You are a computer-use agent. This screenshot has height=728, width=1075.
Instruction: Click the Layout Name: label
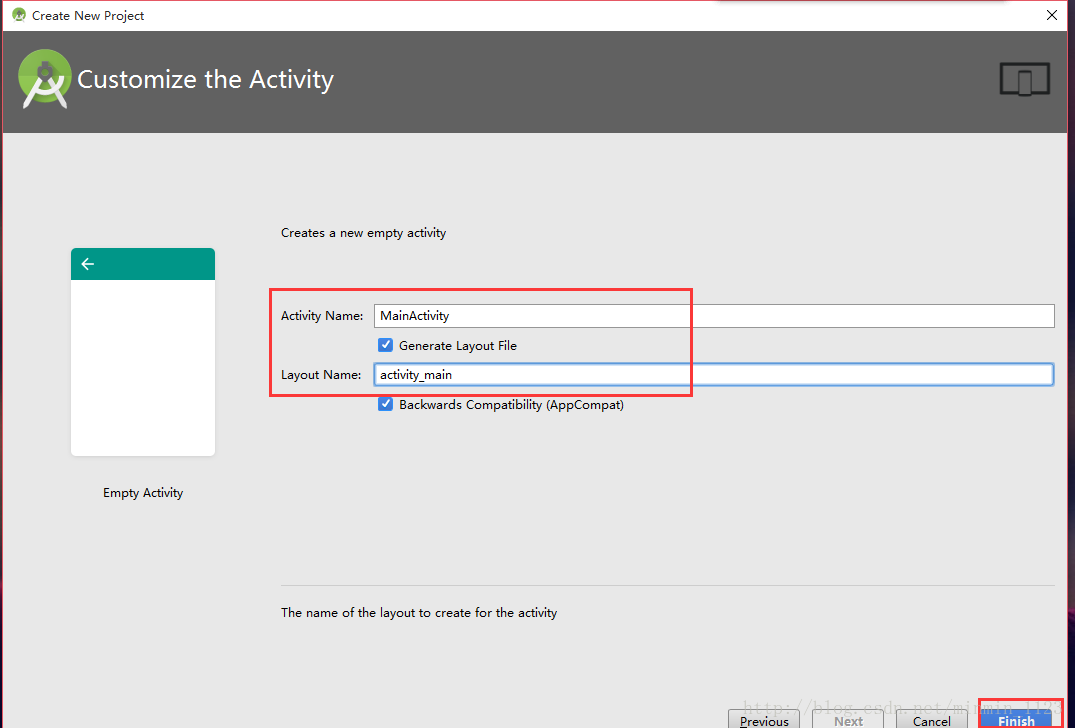click(321, 375)
